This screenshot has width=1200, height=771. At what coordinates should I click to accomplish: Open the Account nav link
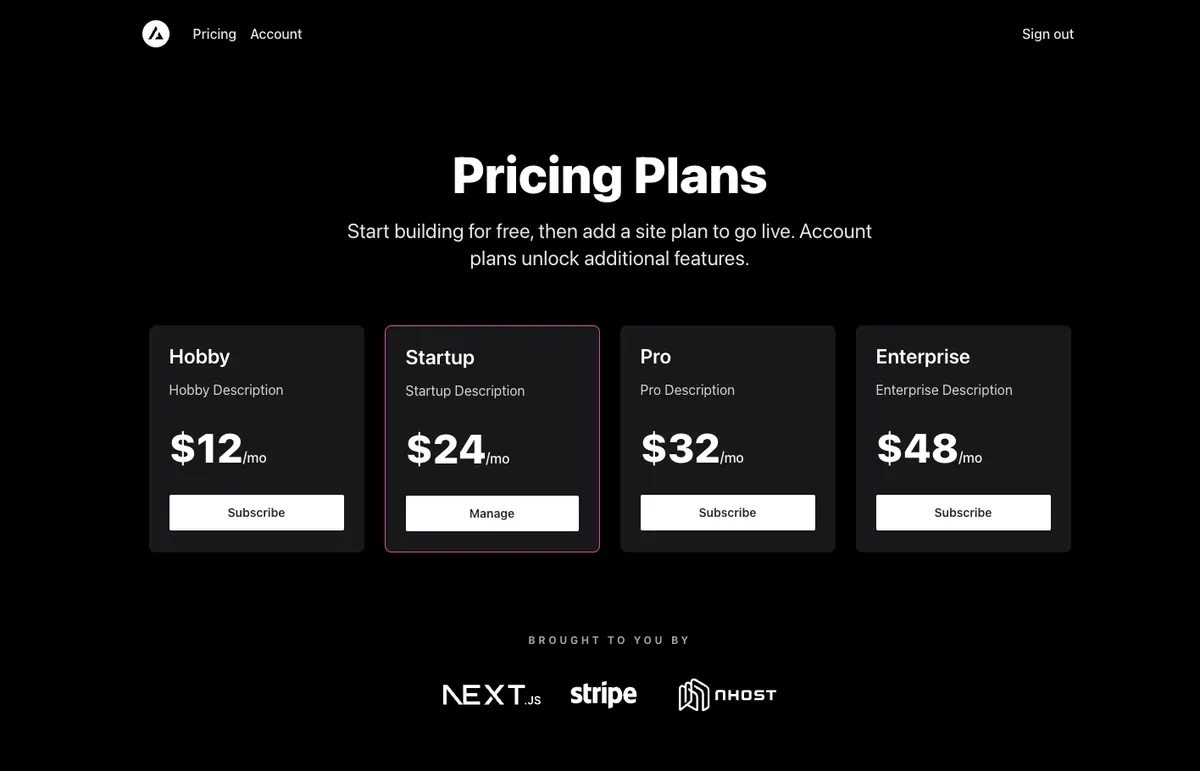click(x=276, y=34)
